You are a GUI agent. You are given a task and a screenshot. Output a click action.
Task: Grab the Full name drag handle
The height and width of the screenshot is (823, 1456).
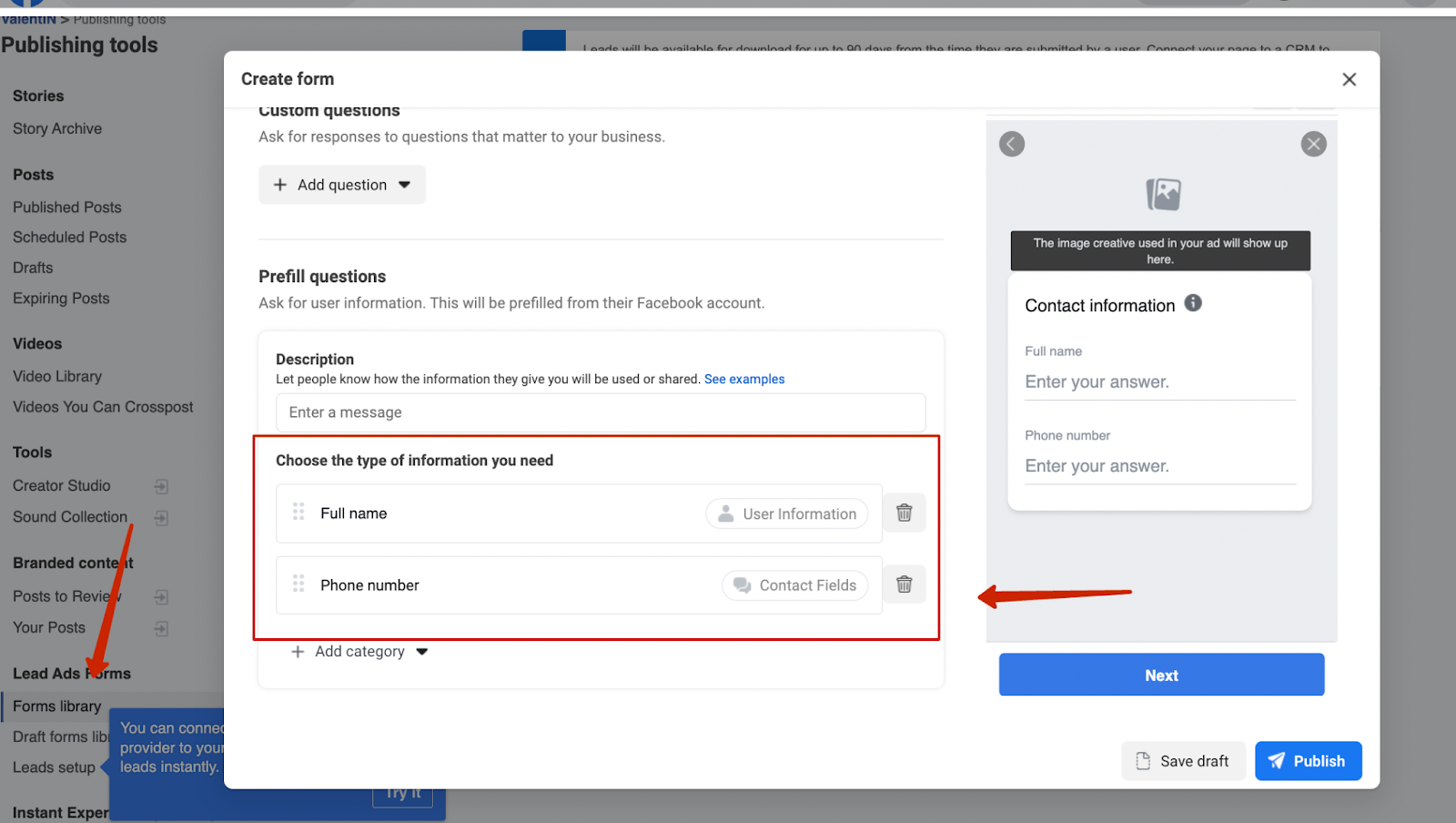(298, 513)
